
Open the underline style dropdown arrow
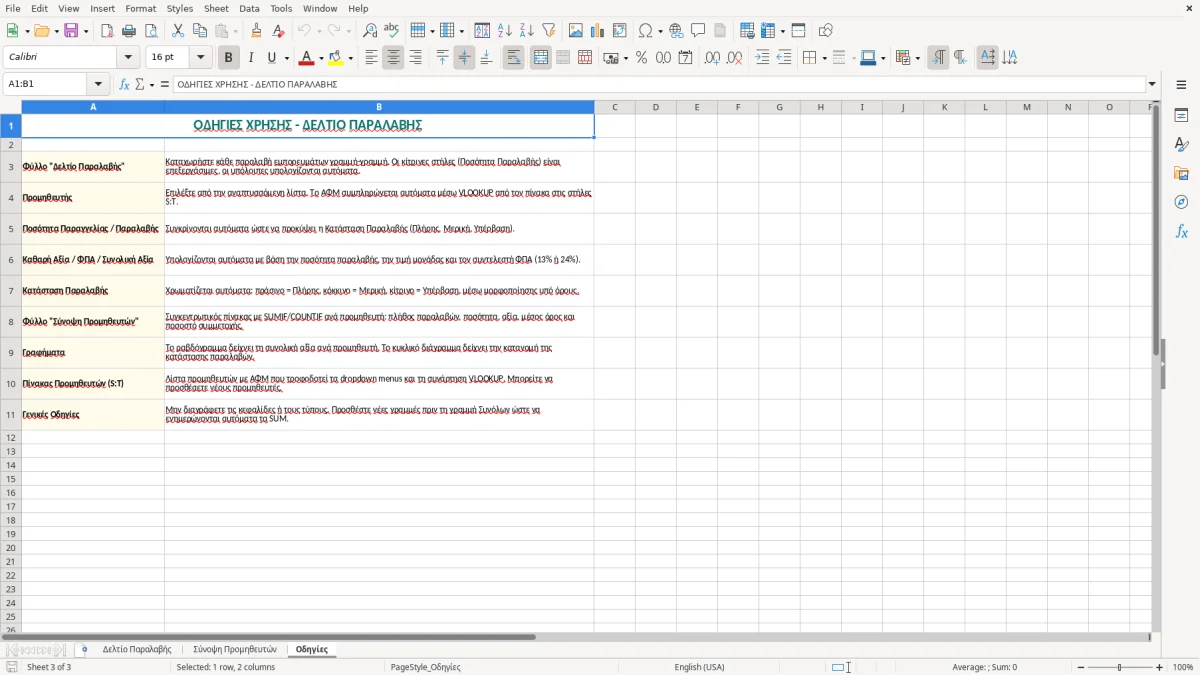coord(286,58)
